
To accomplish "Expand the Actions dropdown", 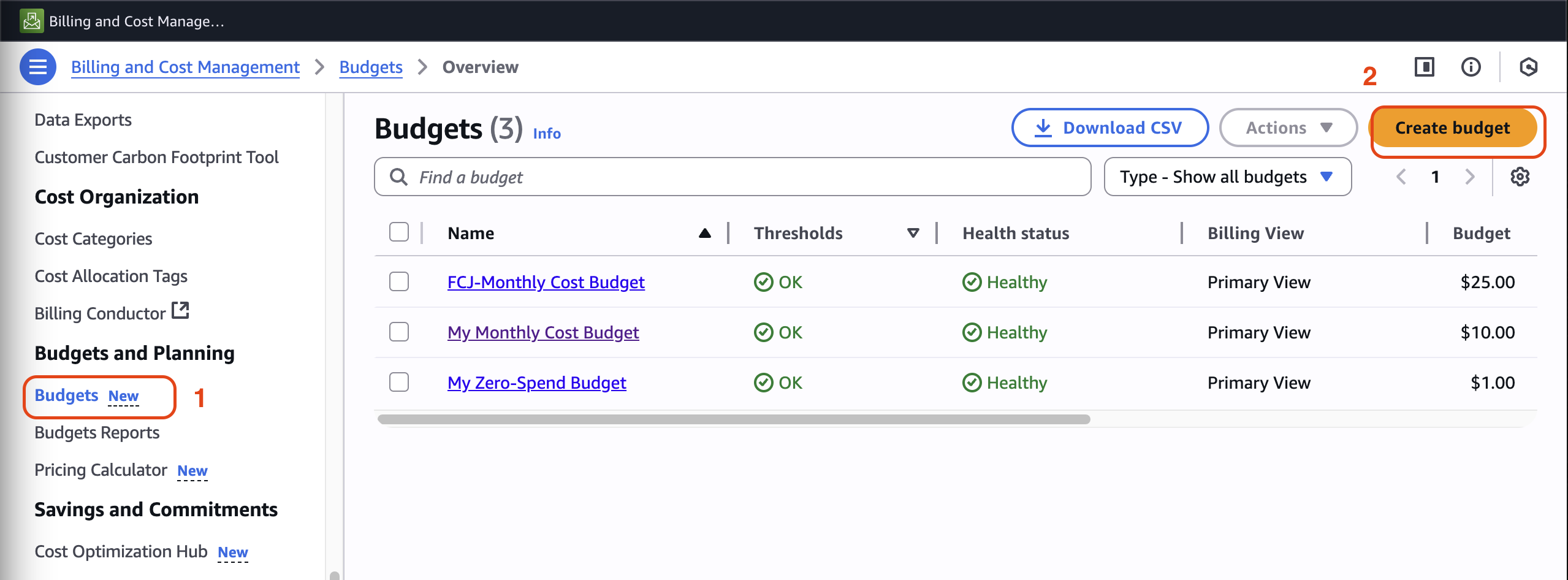I will tap(1288, 128).
